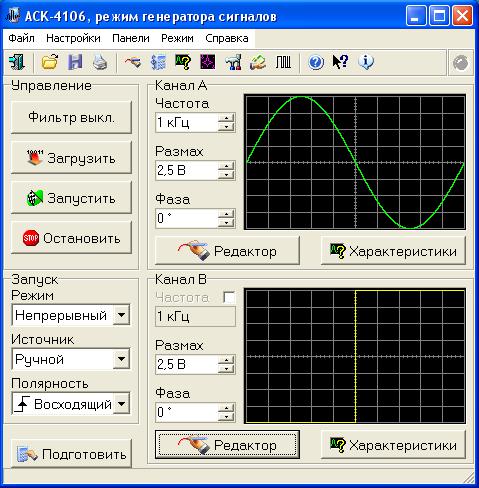Increase Канал B Размах with up arrow
This screenshot has height=488, width=479.
tap(227, 360)
